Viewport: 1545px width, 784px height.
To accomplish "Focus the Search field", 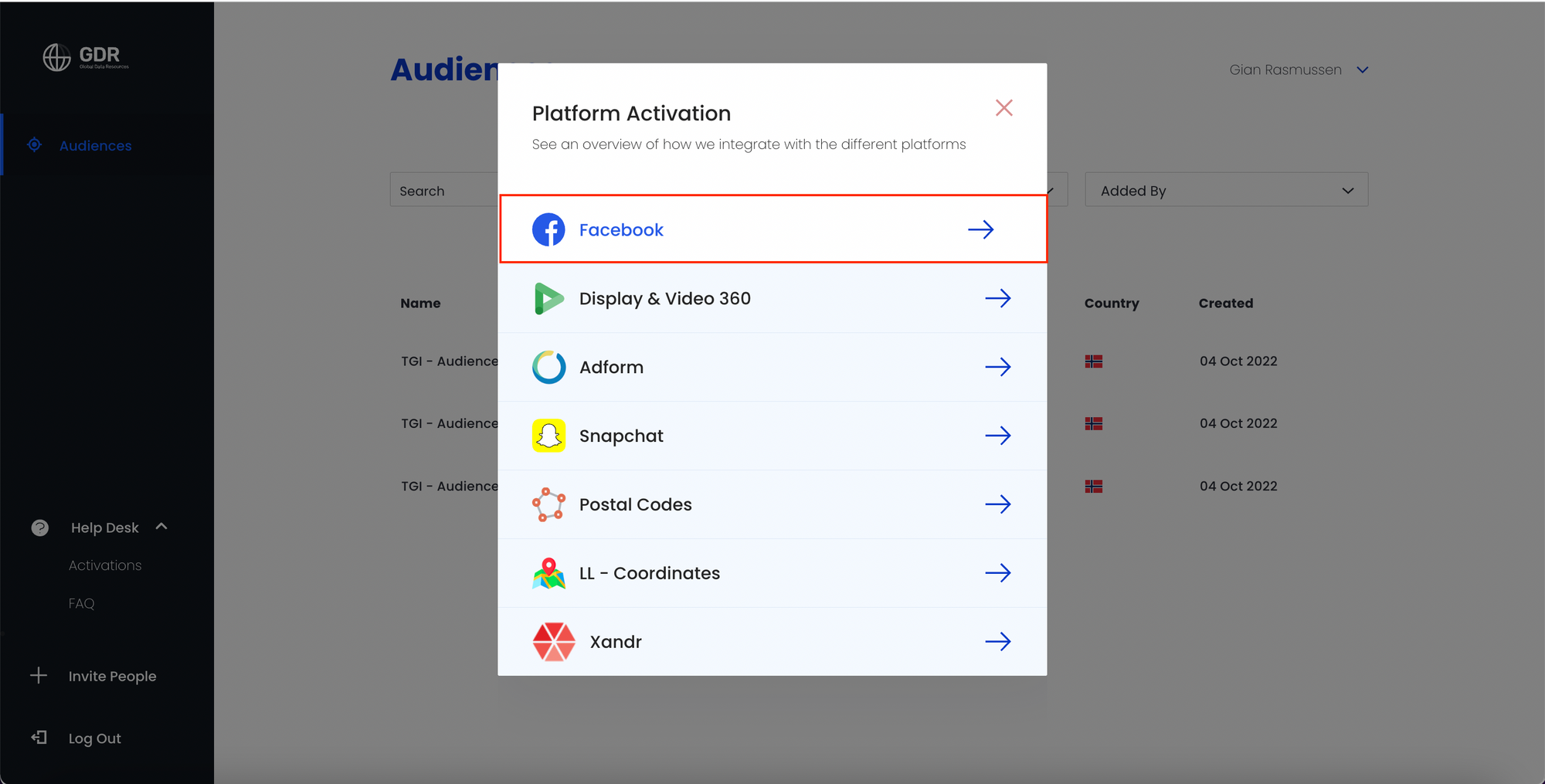I will coord(444,190).
